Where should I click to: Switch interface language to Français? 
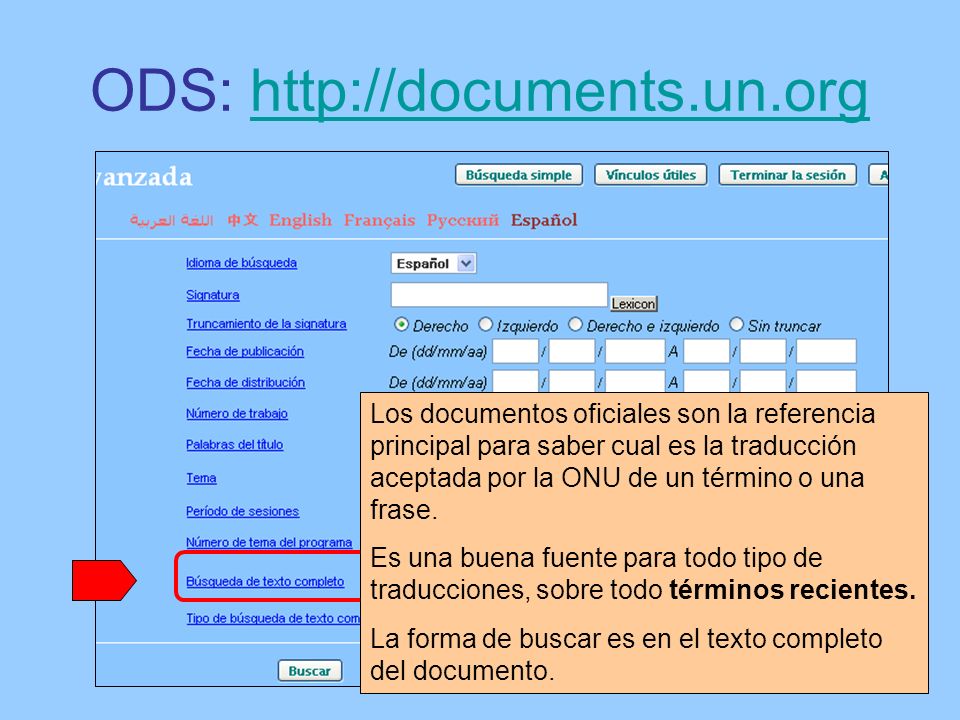[x=380, y=220]
